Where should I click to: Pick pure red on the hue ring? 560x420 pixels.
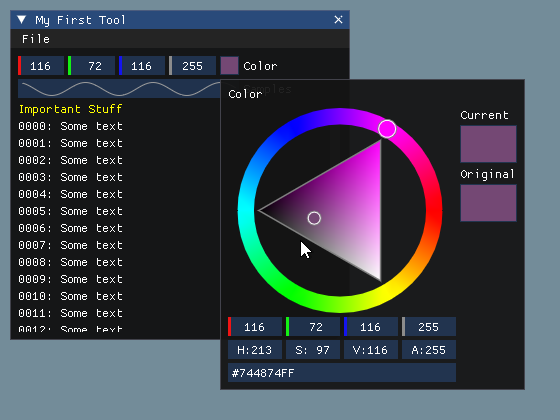click(434, 211)
